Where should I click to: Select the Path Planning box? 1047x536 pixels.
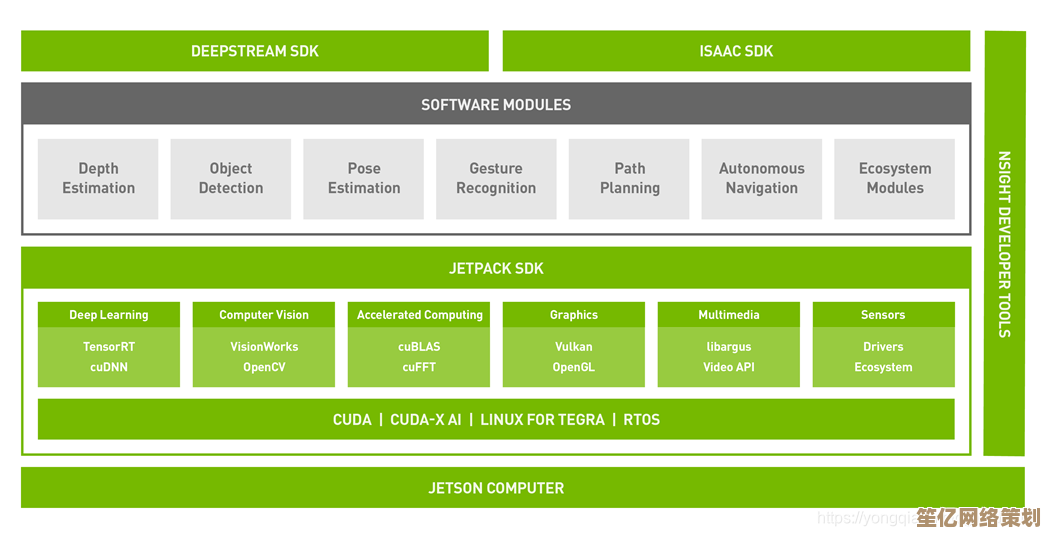click(629, 178)
